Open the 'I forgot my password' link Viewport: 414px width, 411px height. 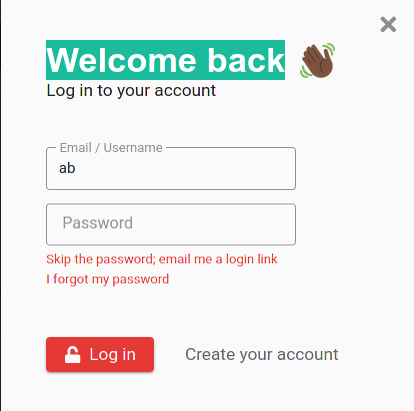coord(108,279)
